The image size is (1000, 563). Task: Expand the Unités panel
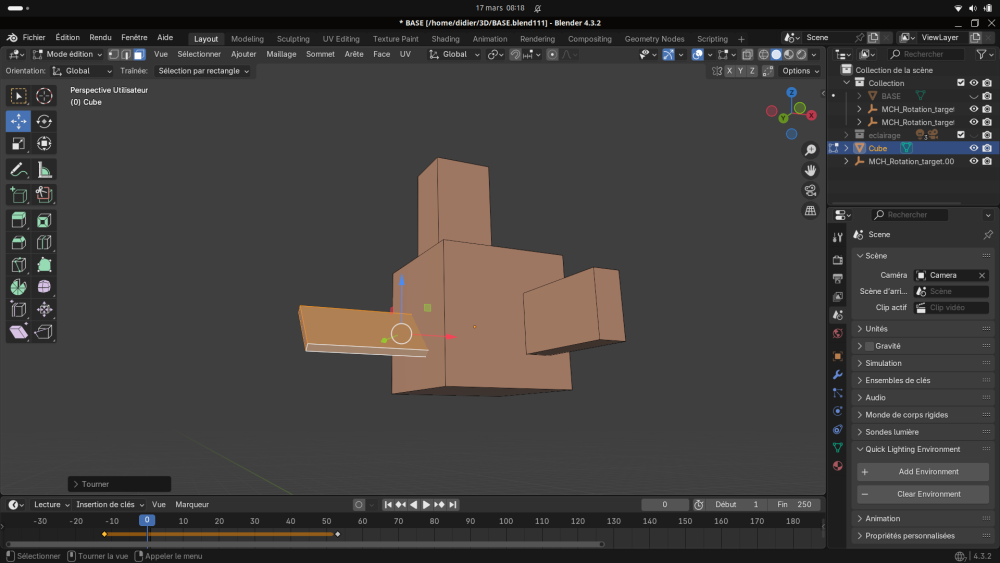pos(876,329)
